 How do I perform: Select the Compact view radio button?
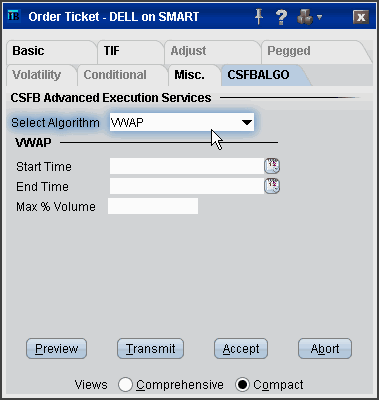[x=242, y=384]
